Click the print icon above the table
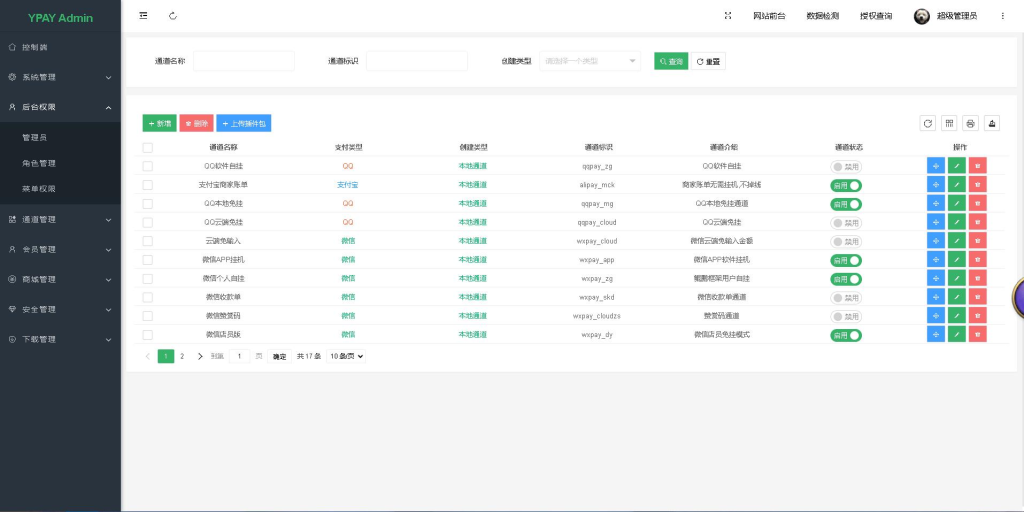Screen dimensions: 1024x512 tap(970, 123)
